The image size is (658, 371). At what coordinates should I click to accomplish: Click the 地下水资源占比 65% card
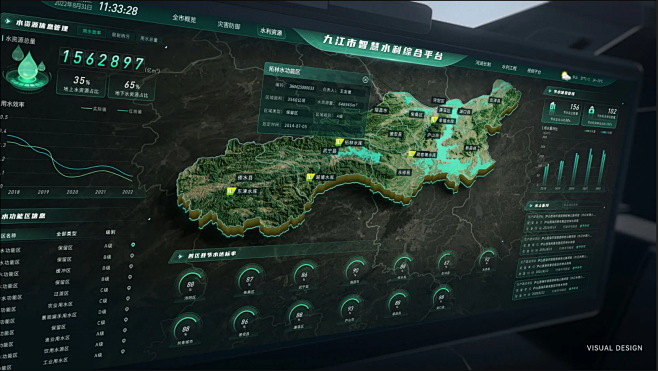(x=132, y=88)
